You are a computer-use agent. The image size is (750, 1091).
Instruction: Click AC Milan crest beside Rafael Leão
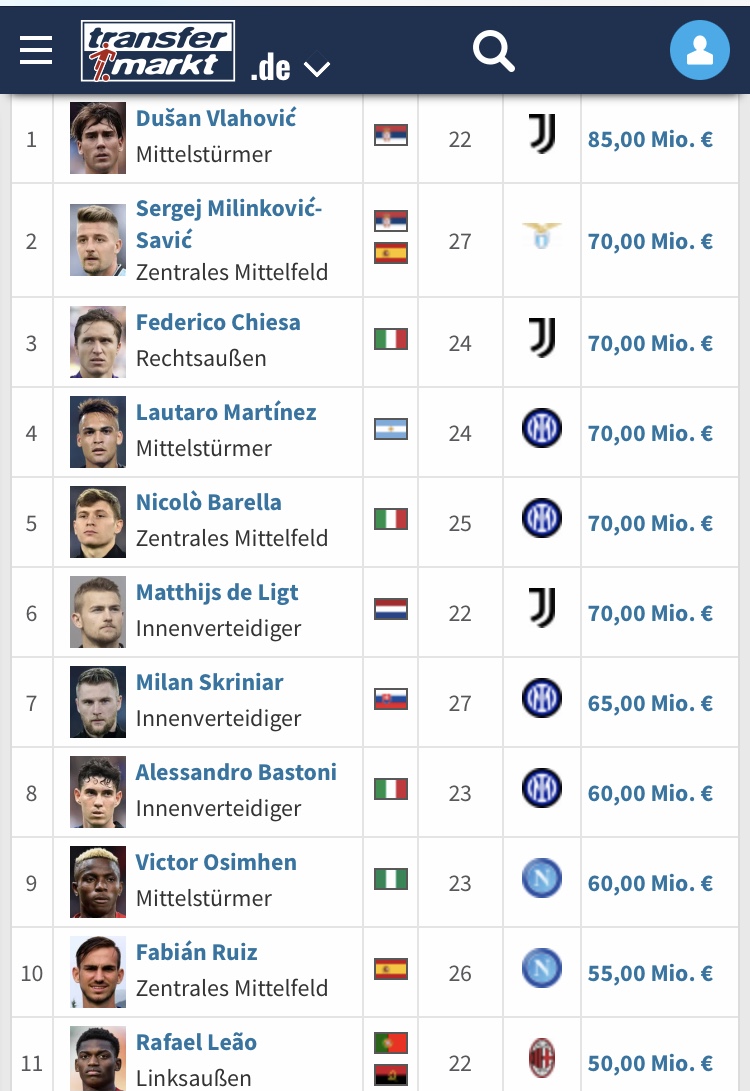click(x=542, y=1058)
